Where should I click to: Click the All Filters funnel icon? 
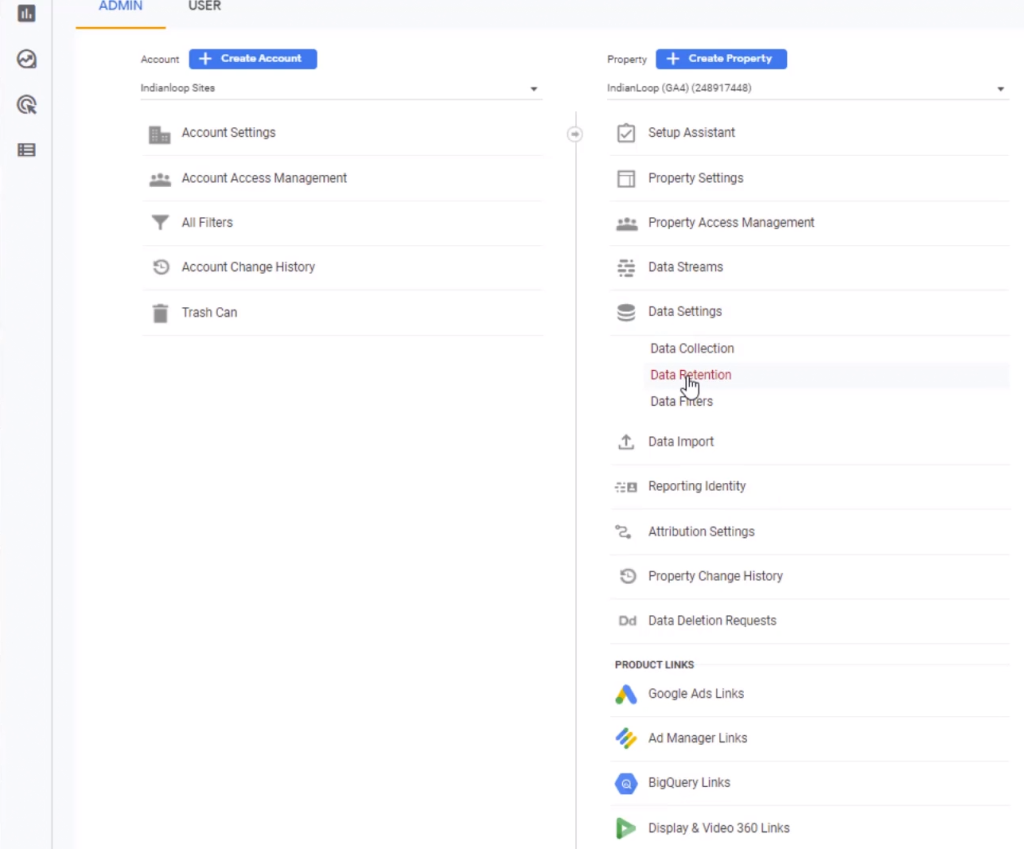[159, 223]
